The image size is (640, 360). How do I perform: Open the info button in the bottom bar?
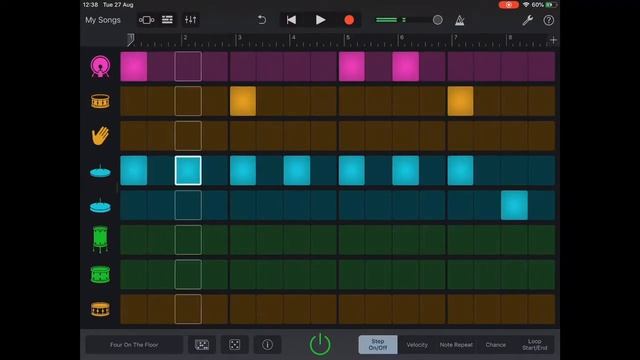point(267,345)
